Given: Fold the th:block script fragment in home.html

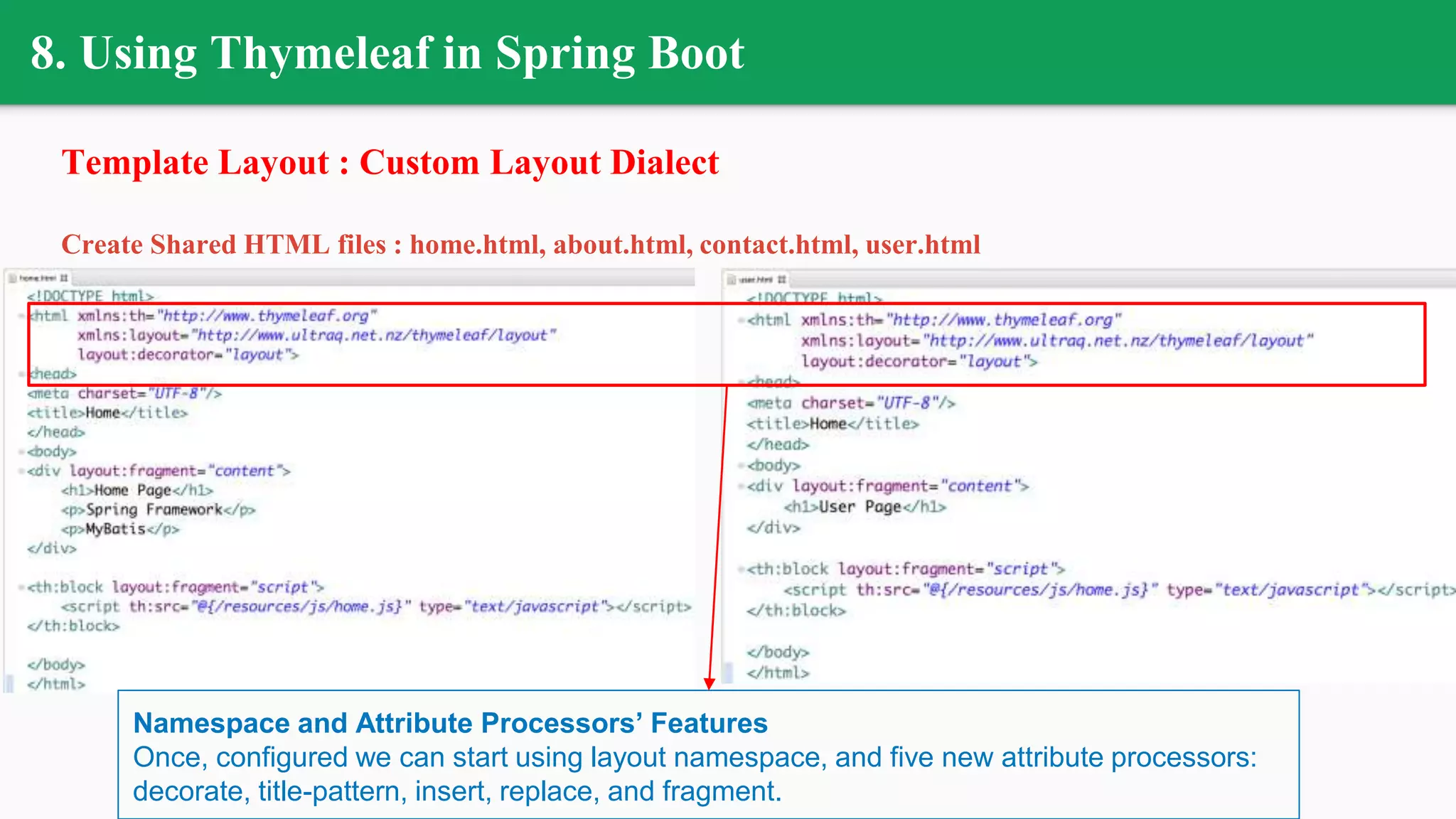Looking at the screenshot, I should (22, 587).
